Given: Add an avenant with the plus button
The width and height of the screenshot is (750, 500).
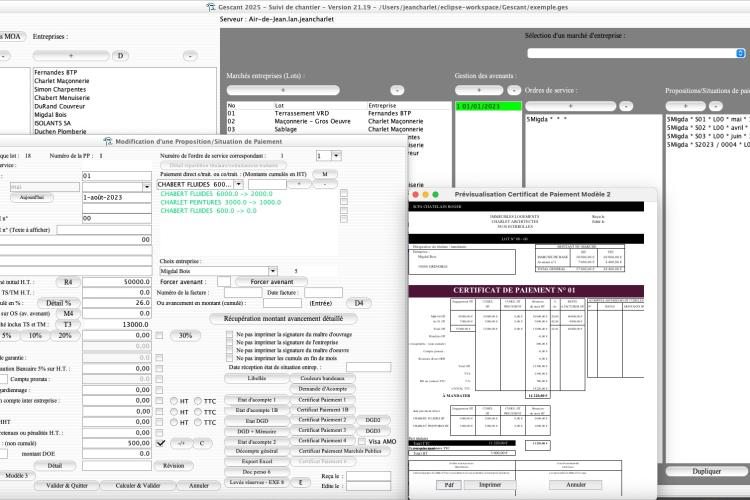Looking at the screenshot, I should click(x=479, y=90).
